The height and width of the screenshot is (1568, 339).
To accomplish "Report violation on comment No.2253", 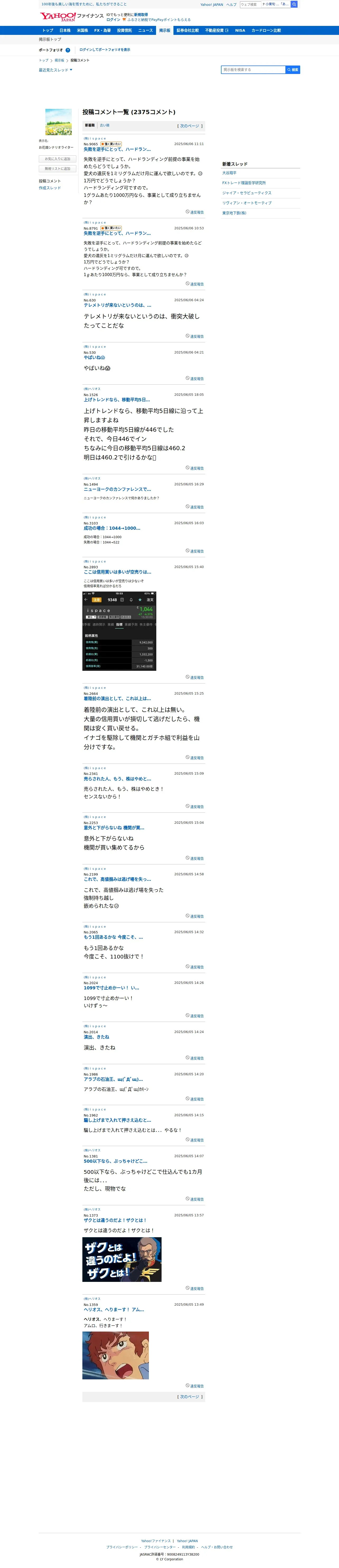I will click(x=195, y=858).
